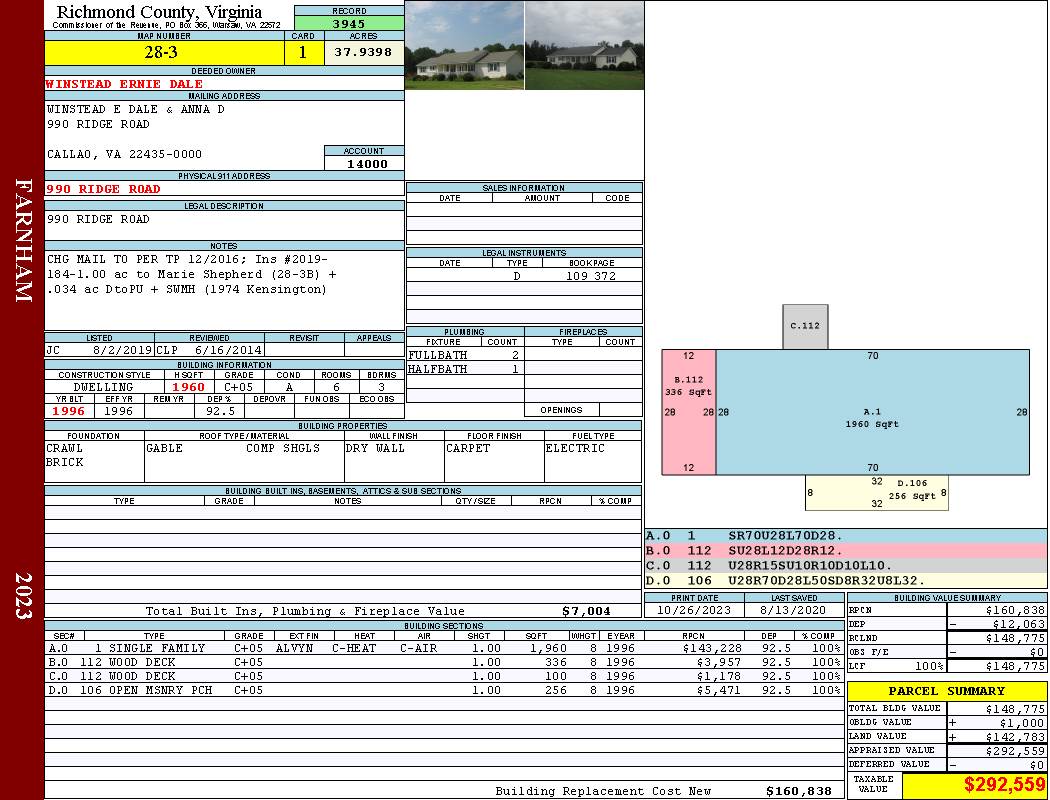Click the pink B.112 336 SqFt sketch area

coord(689,412)
